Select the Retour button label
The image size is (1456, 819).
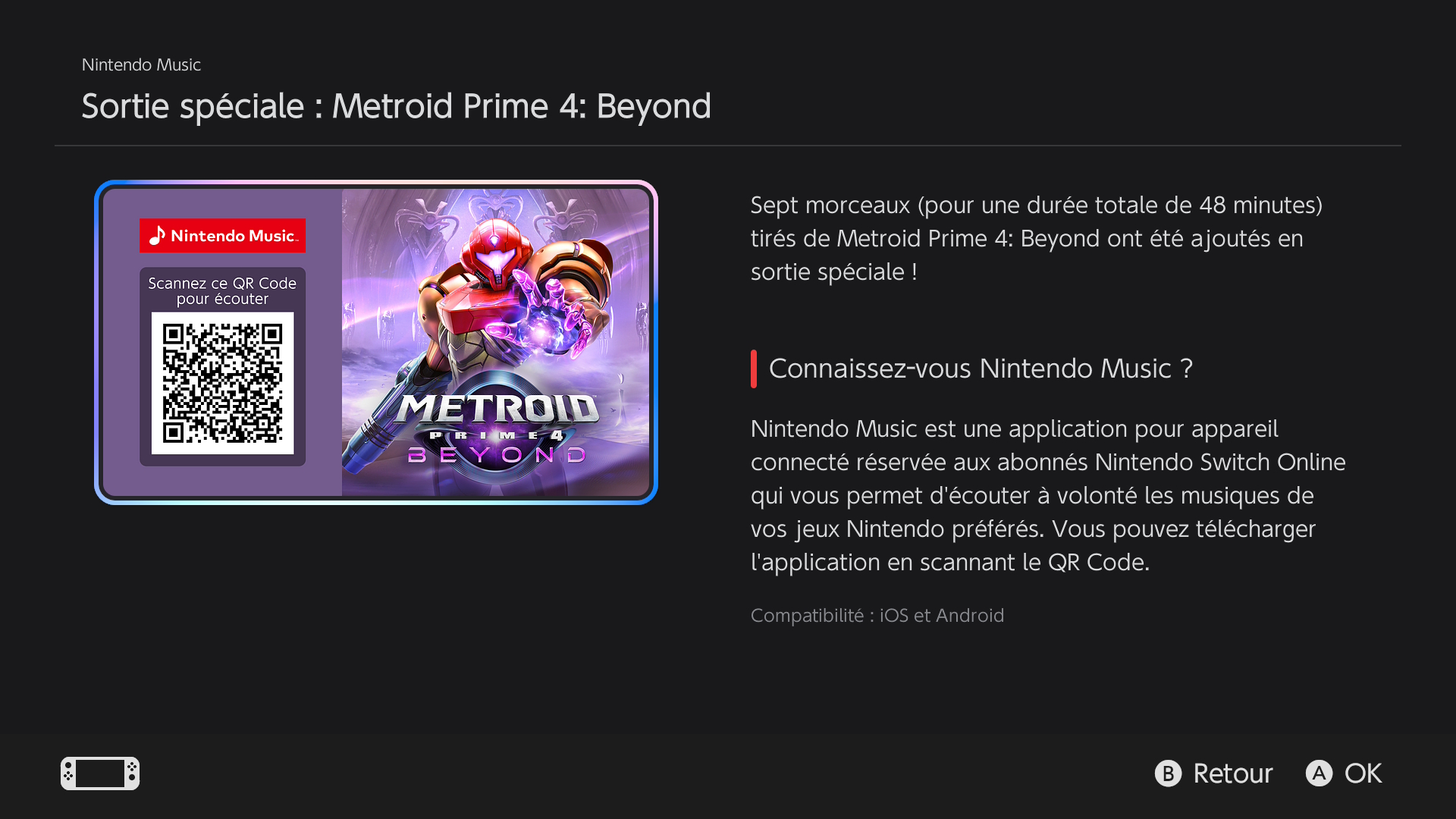tap(1232, 773)
